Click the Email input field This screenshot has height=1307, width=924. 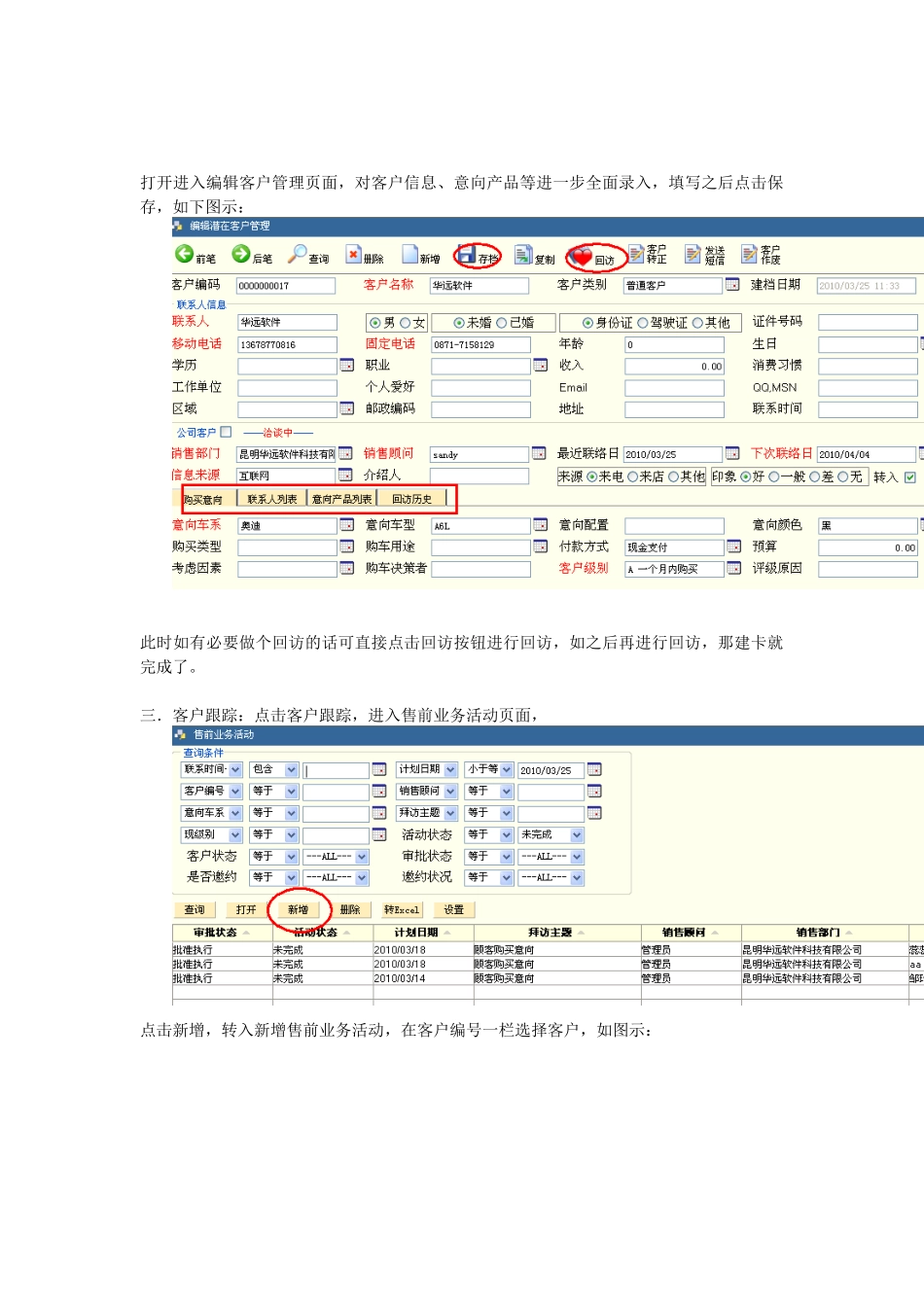point(674,387)
